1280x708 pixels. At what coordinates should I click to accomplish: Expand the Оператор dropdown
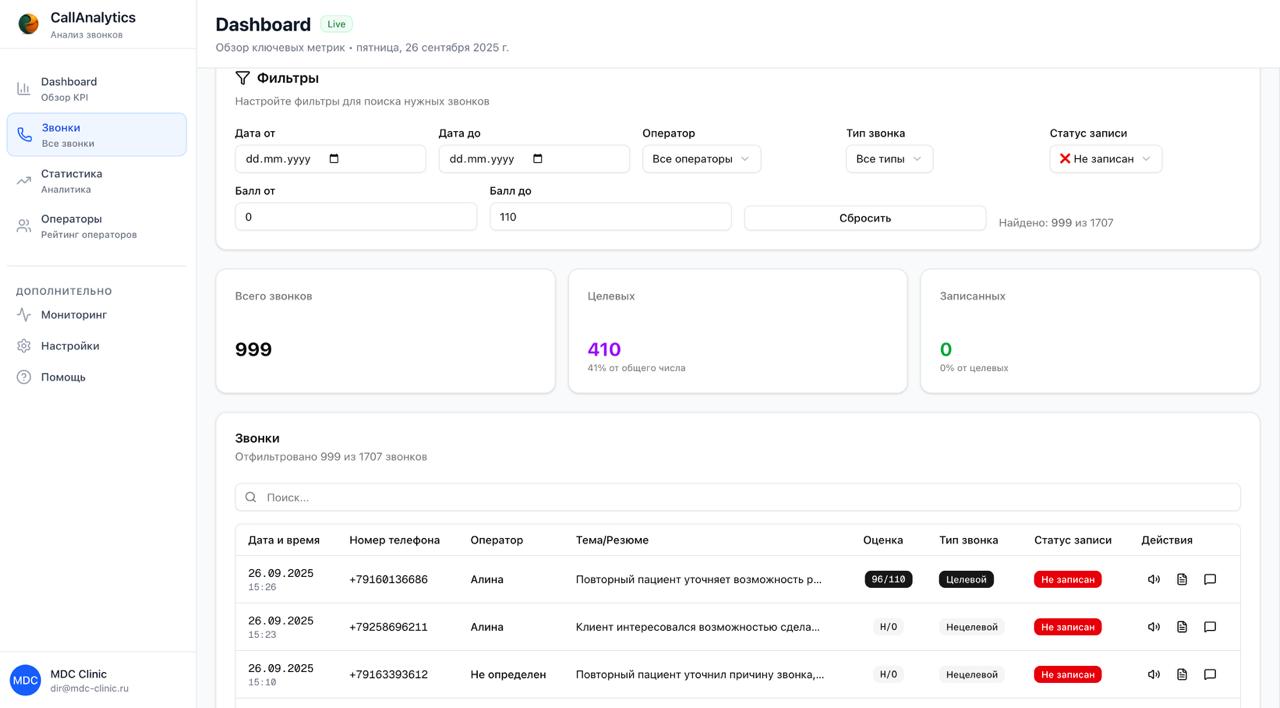click(701, 159)
